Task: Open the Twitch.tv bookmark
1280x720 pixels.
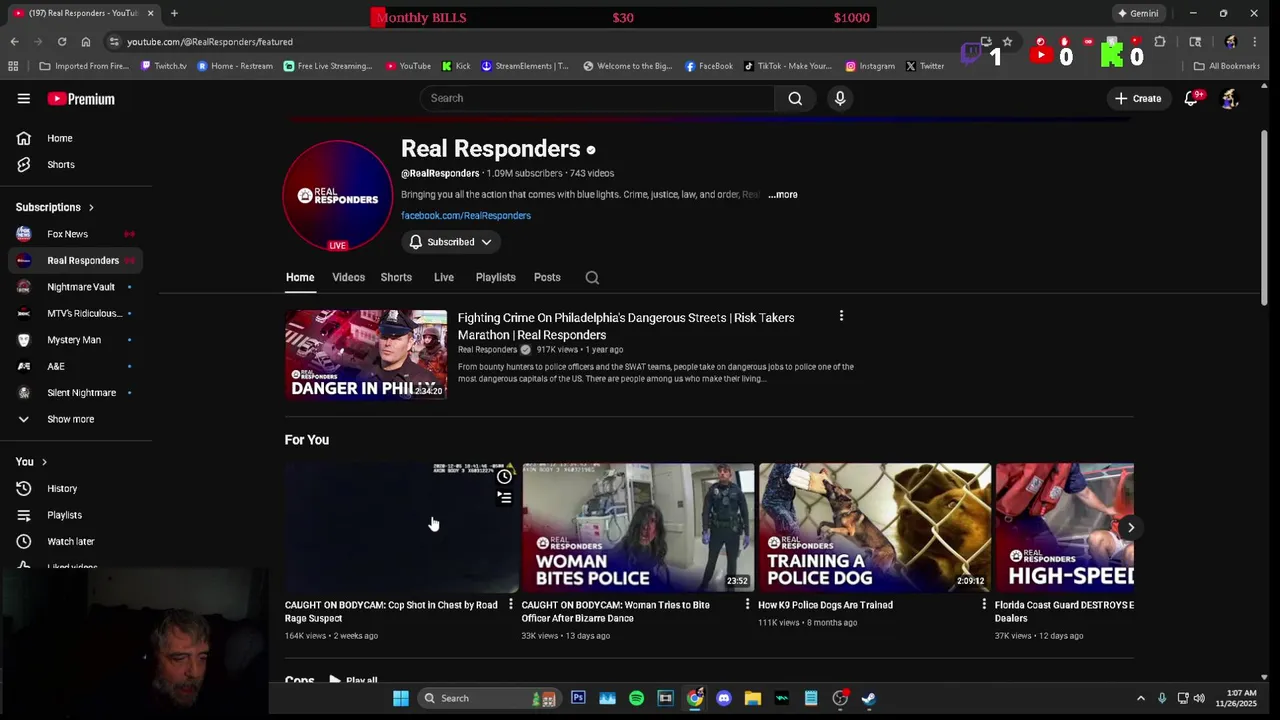Action: tap(164, 66)
